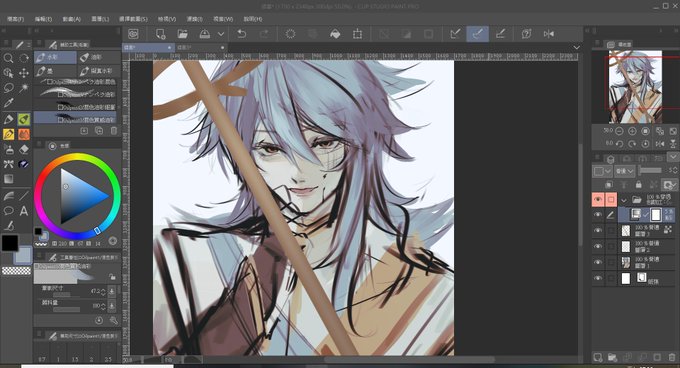Click the layer opacity slider
The height and width of the screenshot is (368, 680).
(x=651, y=171)
